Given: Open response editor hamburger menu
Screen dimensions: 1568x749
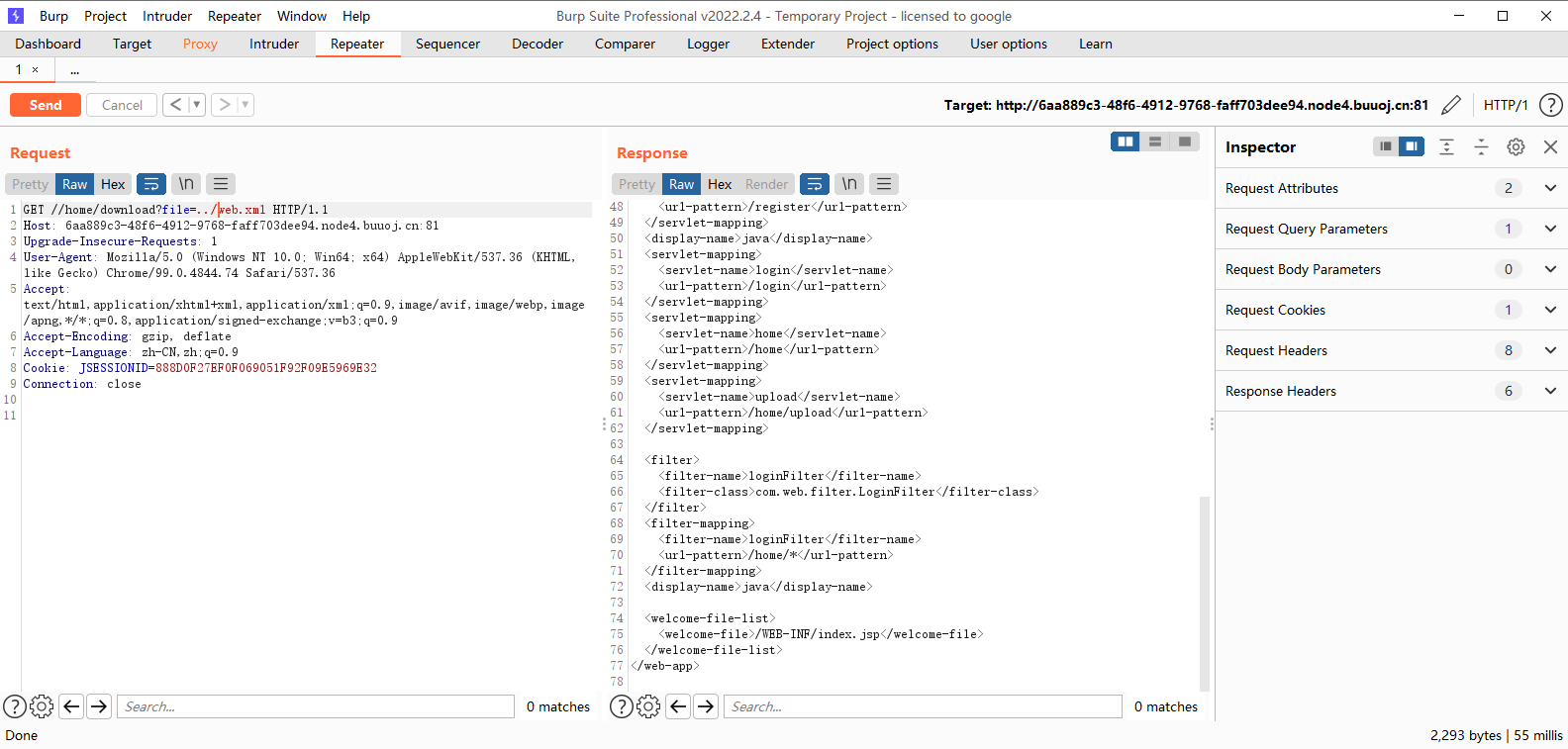Looking at the screenshot, I should coord(884,184).
